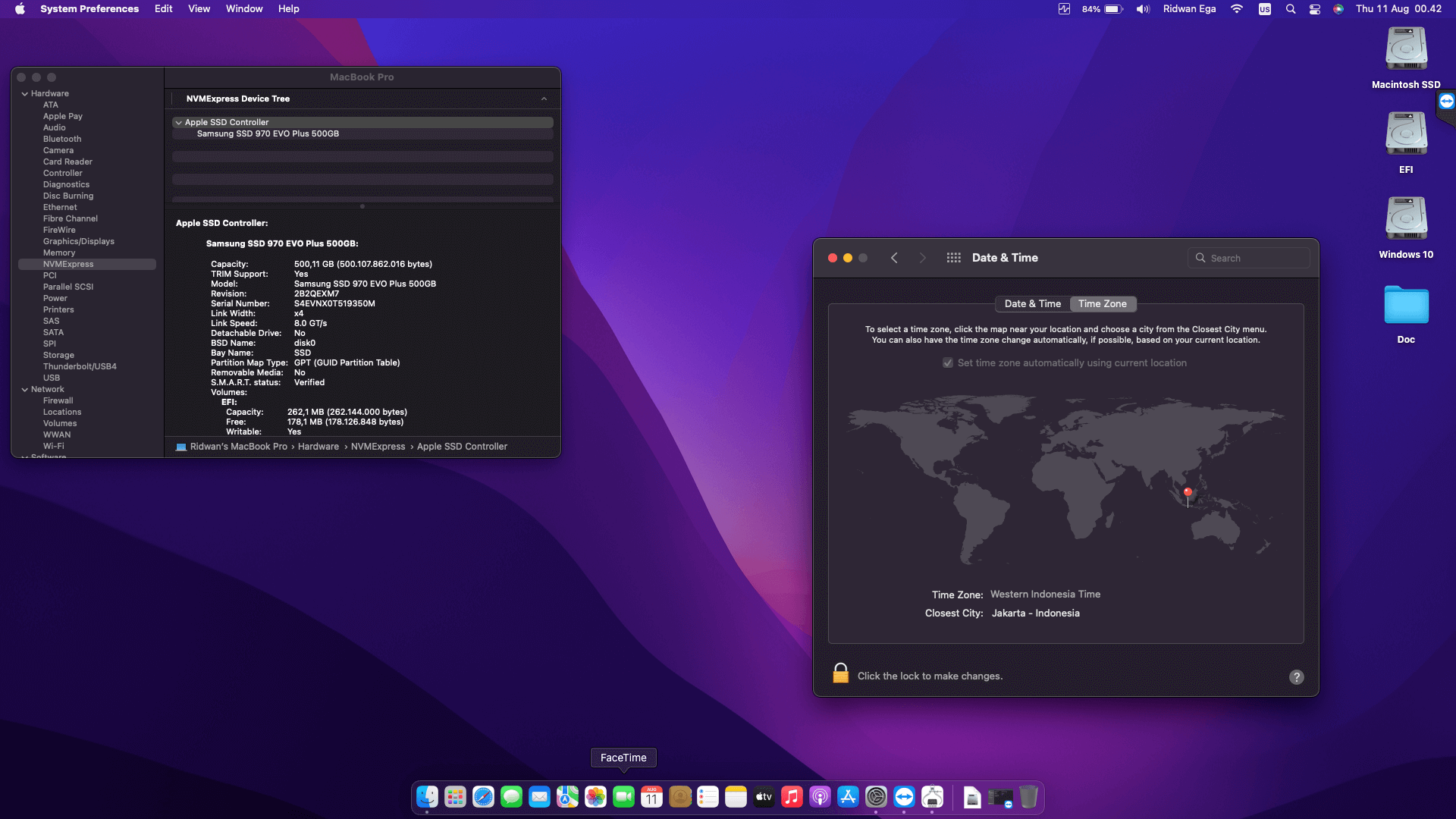1456x819 pixels.
Task: Collapse the Apple SSD Controller disclosure triangle
Action: click(179, 122)
